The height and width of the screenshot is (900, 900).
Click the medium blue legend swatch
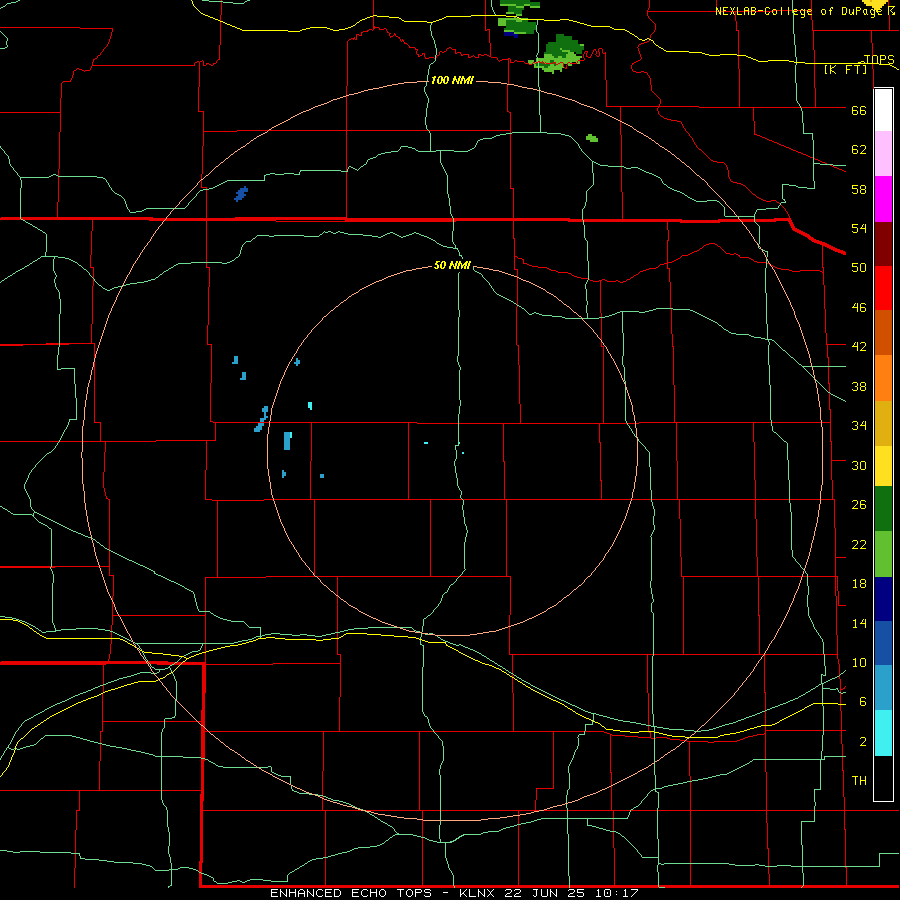pos(883,643)
